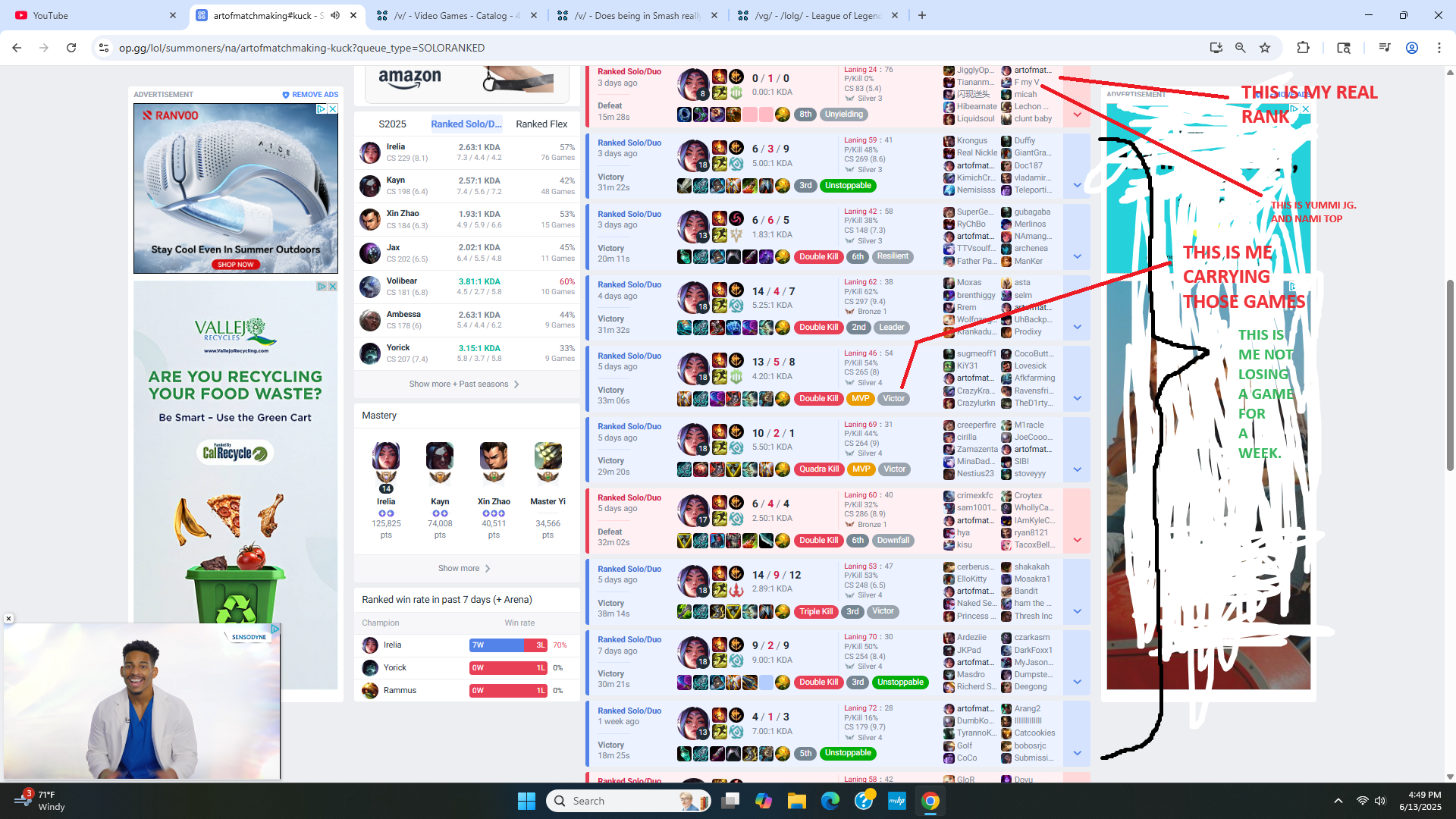Click Show more under Mastery
The height and width of the screenshot is (819, 1456).
click(x=464, y=568)
